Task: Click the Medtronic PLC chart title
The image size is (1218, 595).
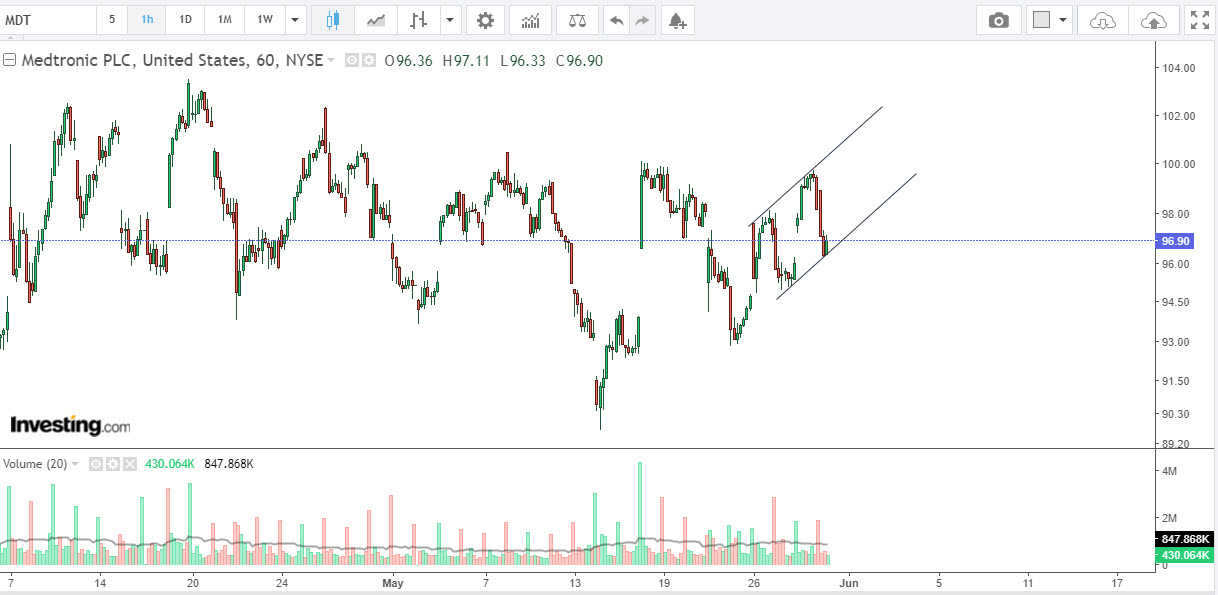Action: (172, 61)
